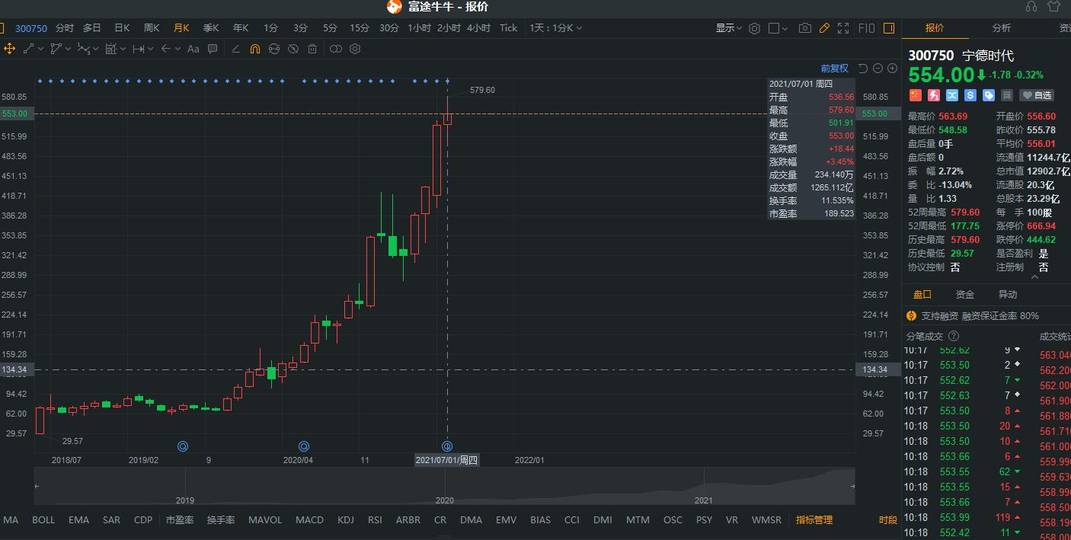Open help icon beside 分笔成交
Viewport: 1071px width, 540px height.
(954, 336)
